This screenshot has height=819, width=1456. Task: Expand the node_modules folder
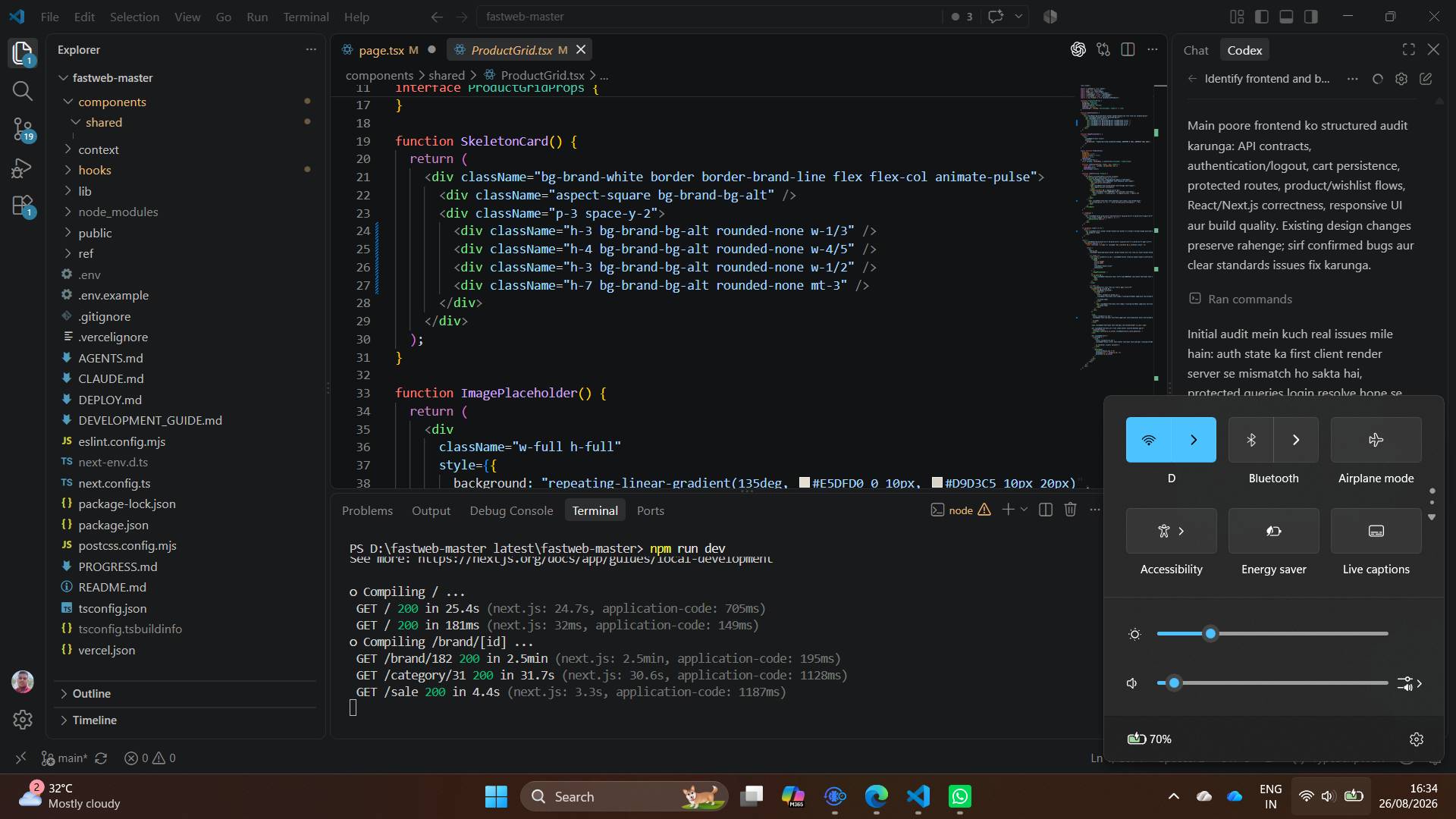(x=118, y=212)
